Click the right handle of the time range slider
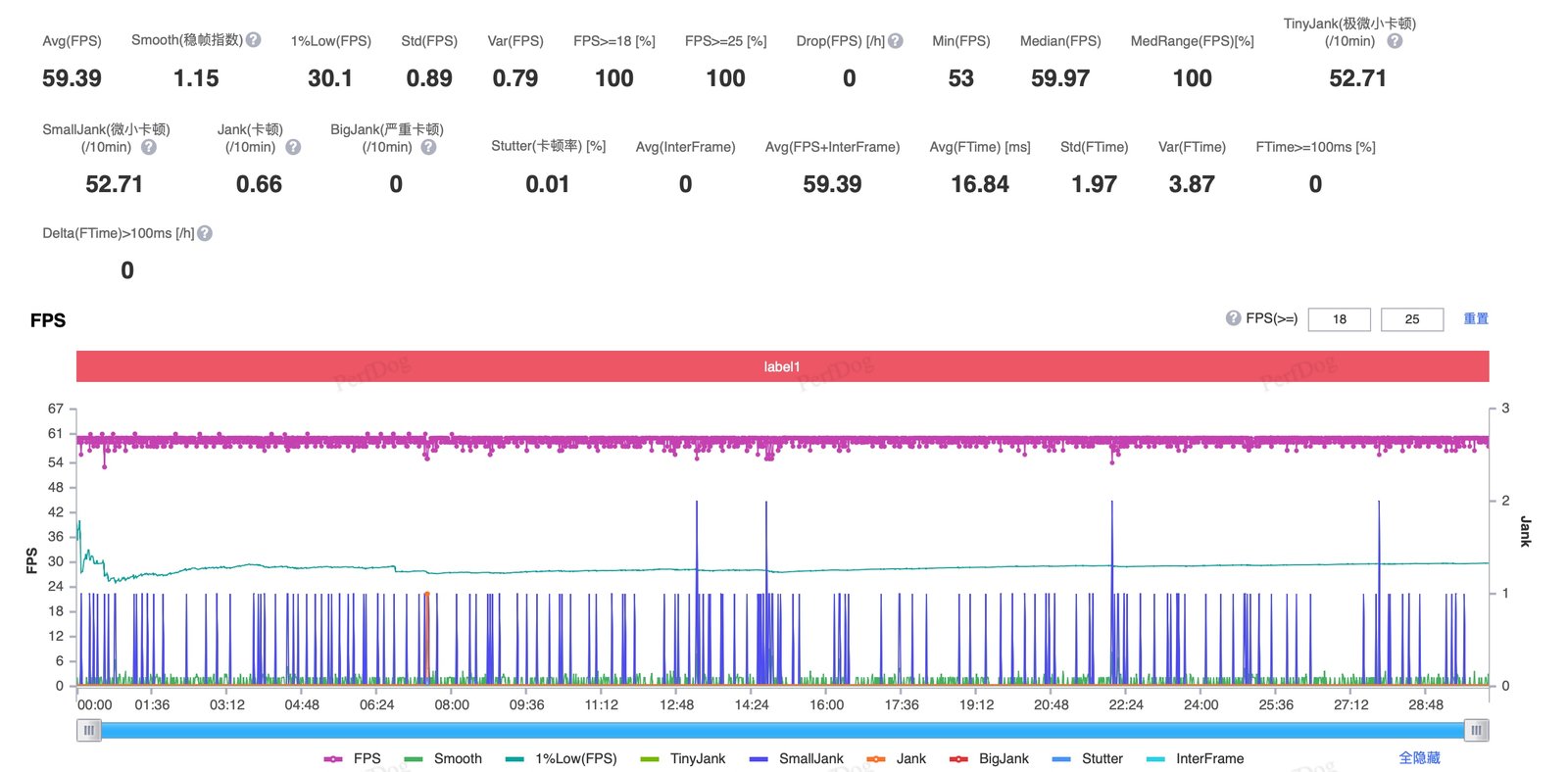Image resolution: width=1568 pixels, height=772 pixels. tap(1477, 730)
